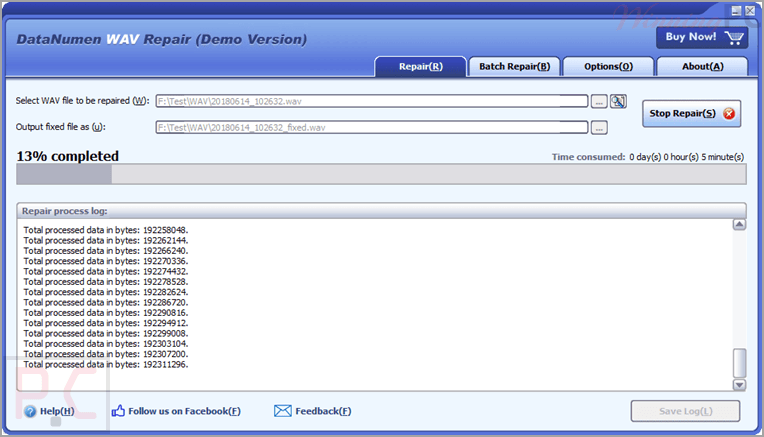Click the Time consumed value text
The image size is (764, 437).
(687, 157)
